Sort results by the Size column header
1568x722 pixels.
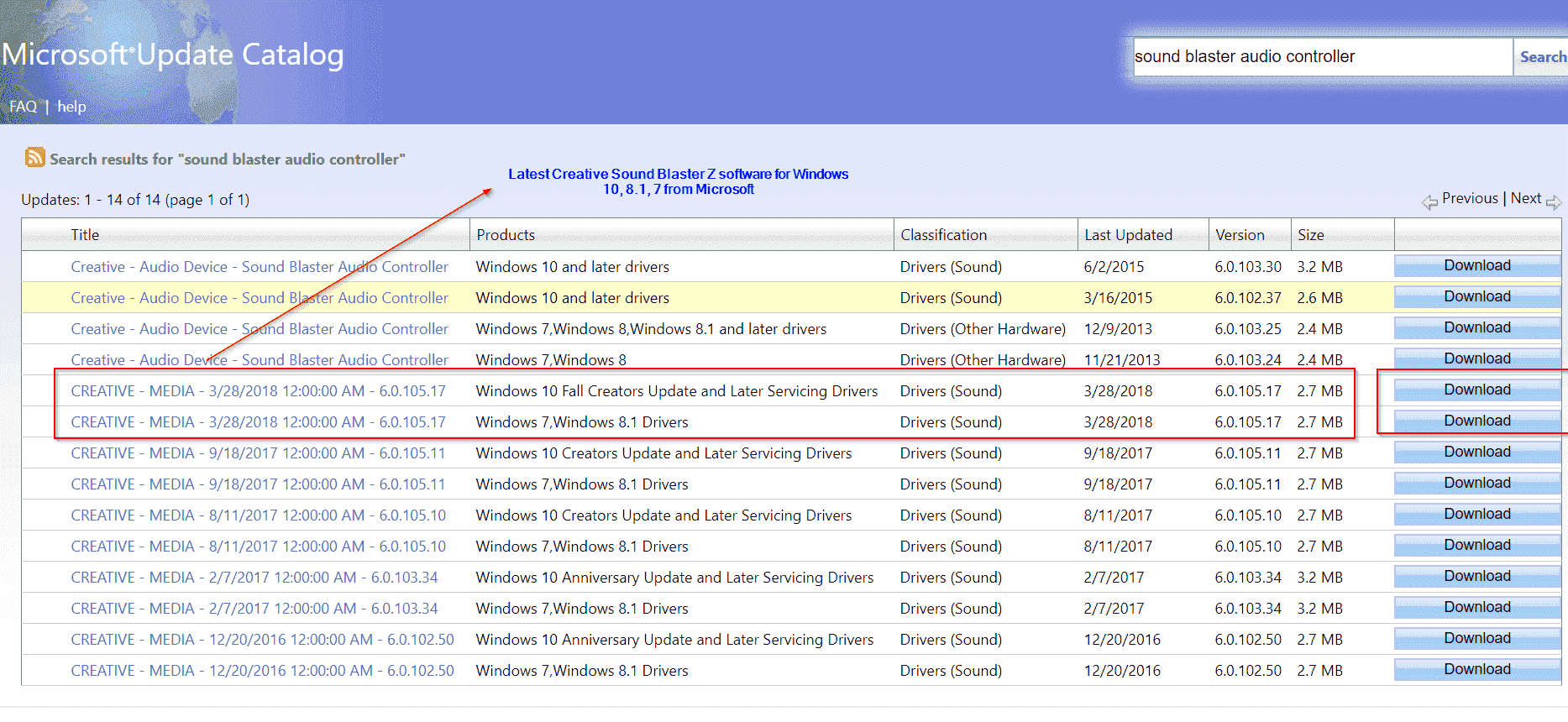[1310, 235]
